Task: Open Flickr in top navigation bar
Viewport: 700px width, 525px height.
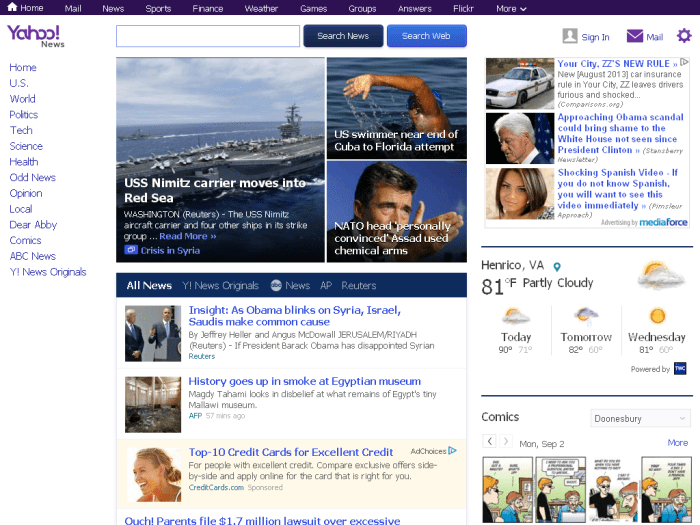Action: pos(463,8)
